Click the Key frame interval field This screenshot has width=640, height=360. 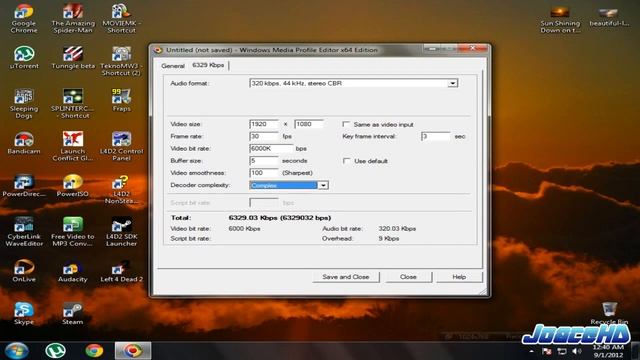(436, 136)
